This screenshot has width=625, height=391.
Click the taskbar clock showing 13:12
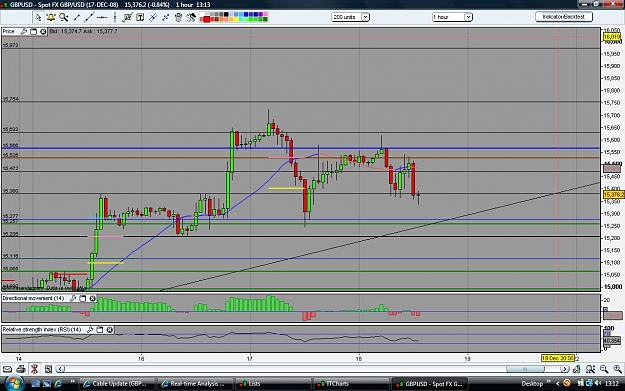[x=612, y=383]
